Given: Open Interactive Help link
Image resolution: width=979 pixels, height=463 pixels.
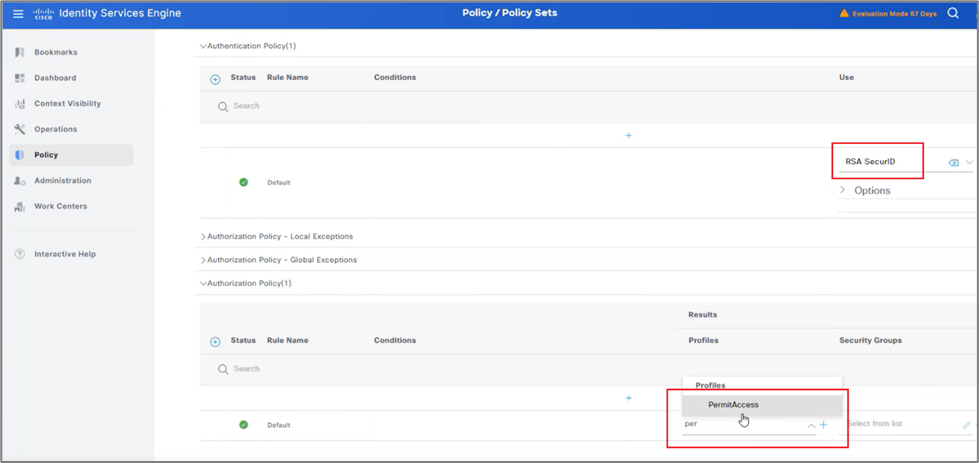Looking at the screenshot, I should coord(64,254).
